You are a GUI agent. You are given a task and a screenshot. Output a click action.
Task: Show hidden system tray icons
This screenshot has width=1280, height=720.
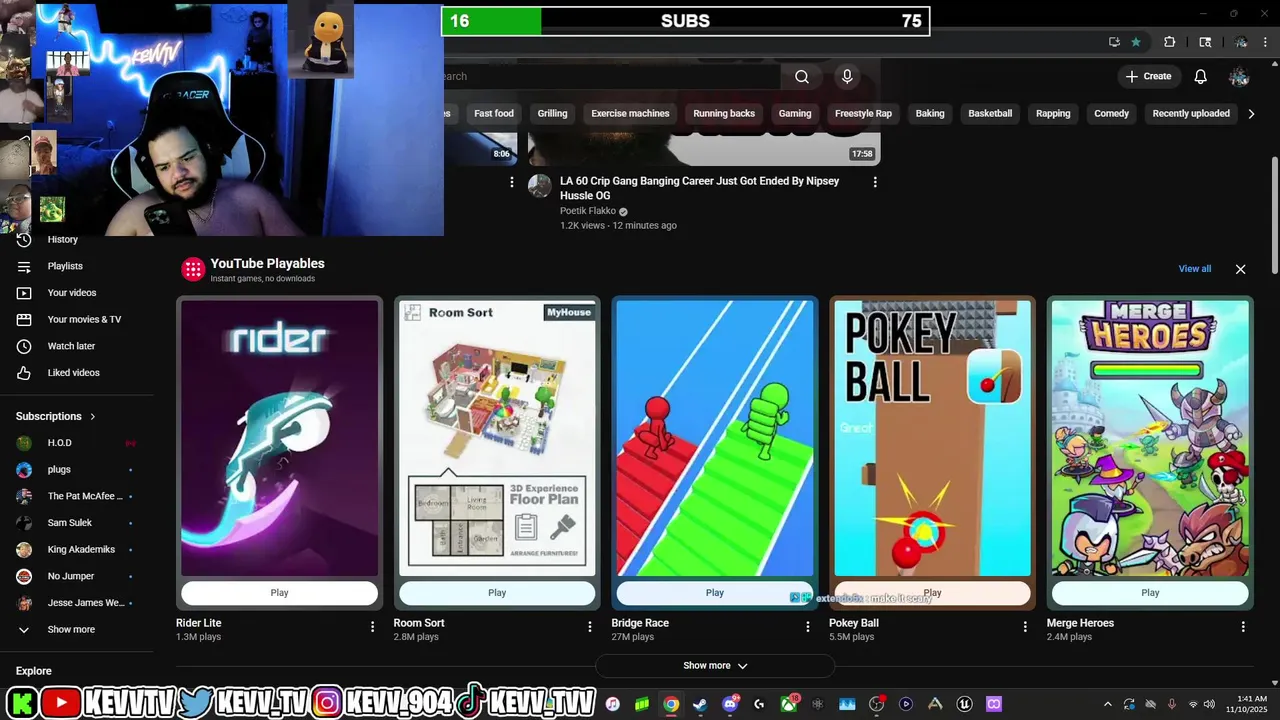pyautogui.click(x=1107, y=704)
